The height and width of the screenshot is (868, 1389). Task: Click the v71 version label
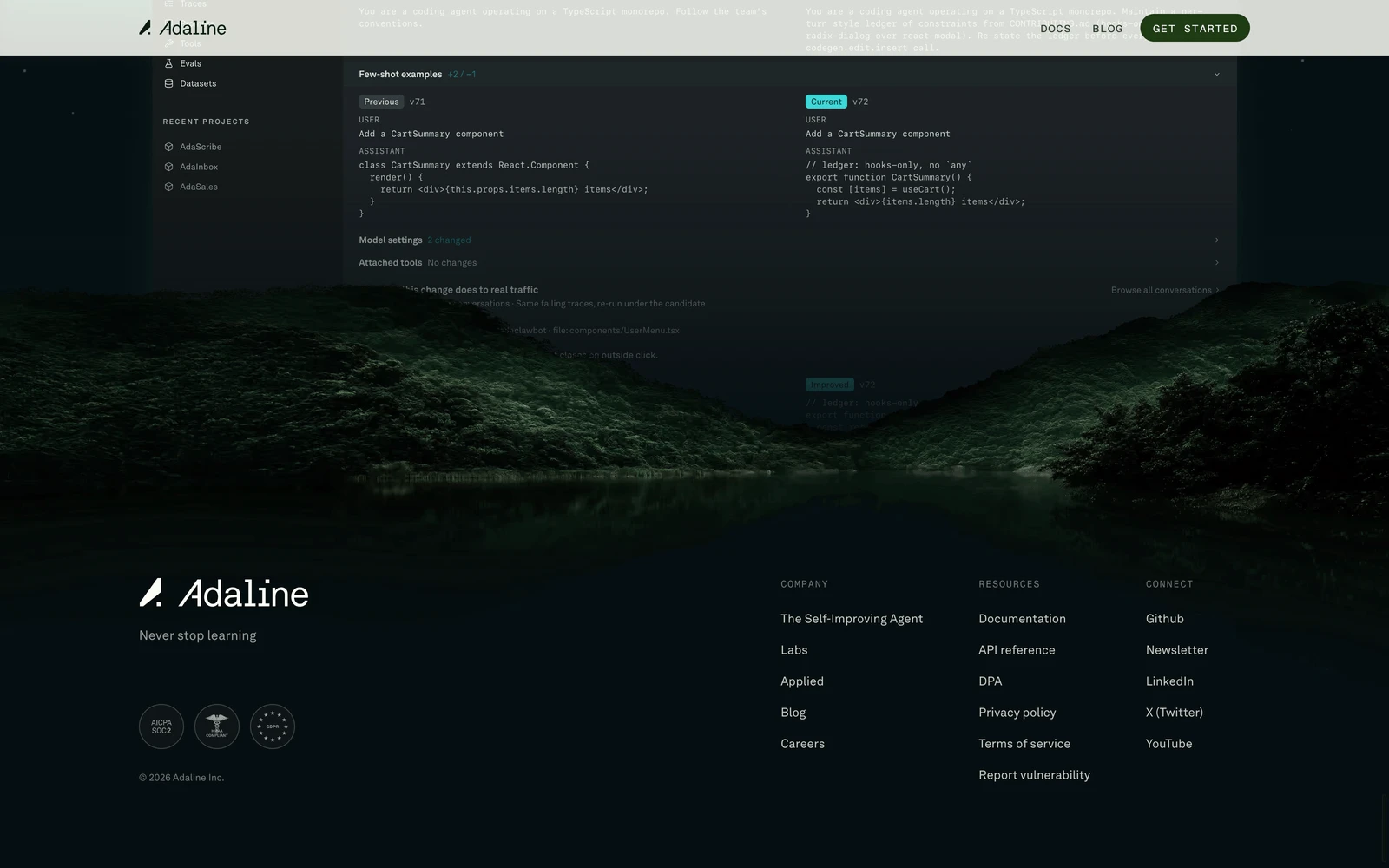click(x=418, y=102)
